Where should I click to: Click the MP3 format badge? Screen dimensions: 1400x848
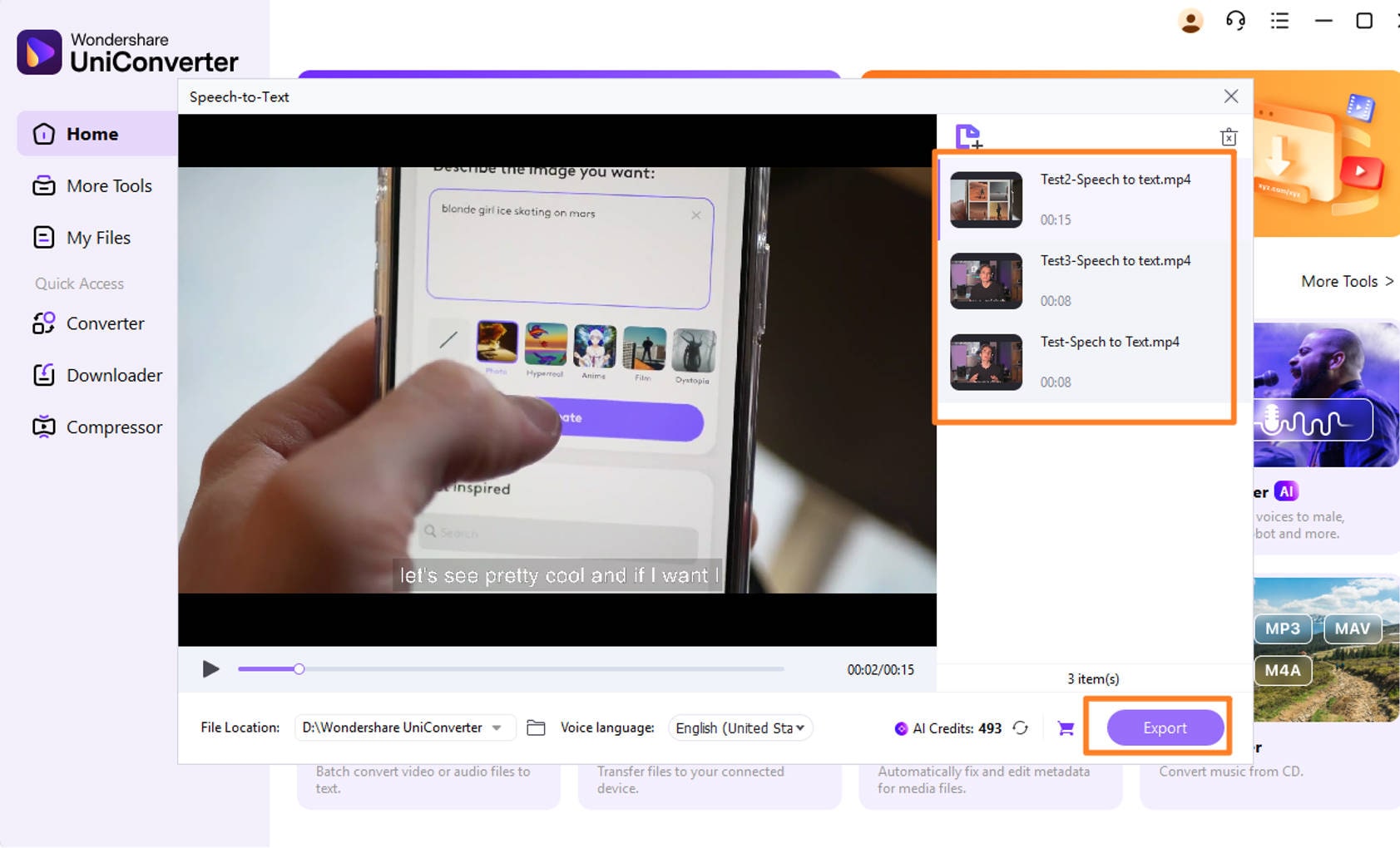1282,629
